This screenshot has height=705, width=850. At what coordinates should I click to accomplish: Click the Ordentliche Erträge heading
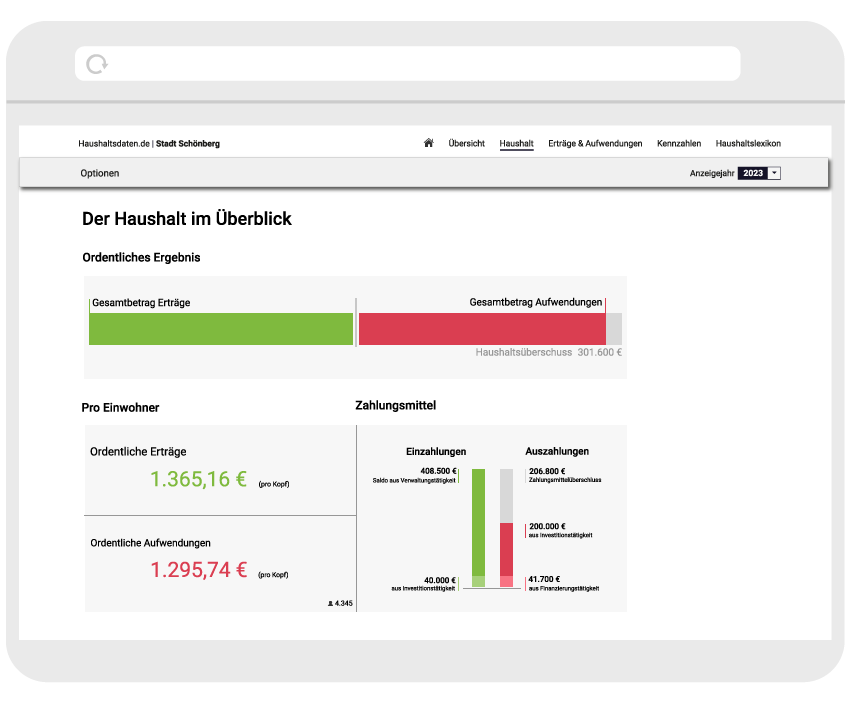pyautogui.click(x=138, y=452)
